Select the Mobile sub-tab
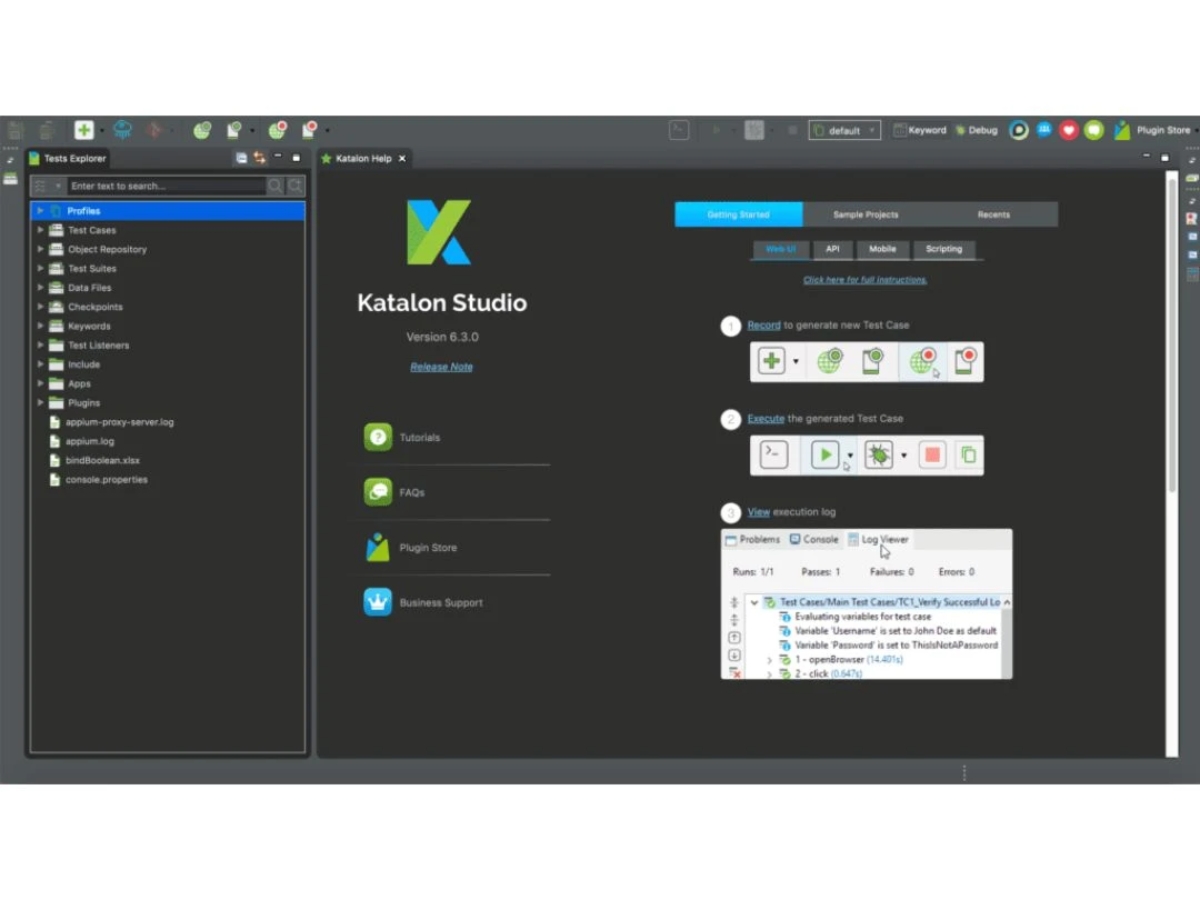Image resolution: width=1200 pixels, height=900 pixels. click(883, 249)
